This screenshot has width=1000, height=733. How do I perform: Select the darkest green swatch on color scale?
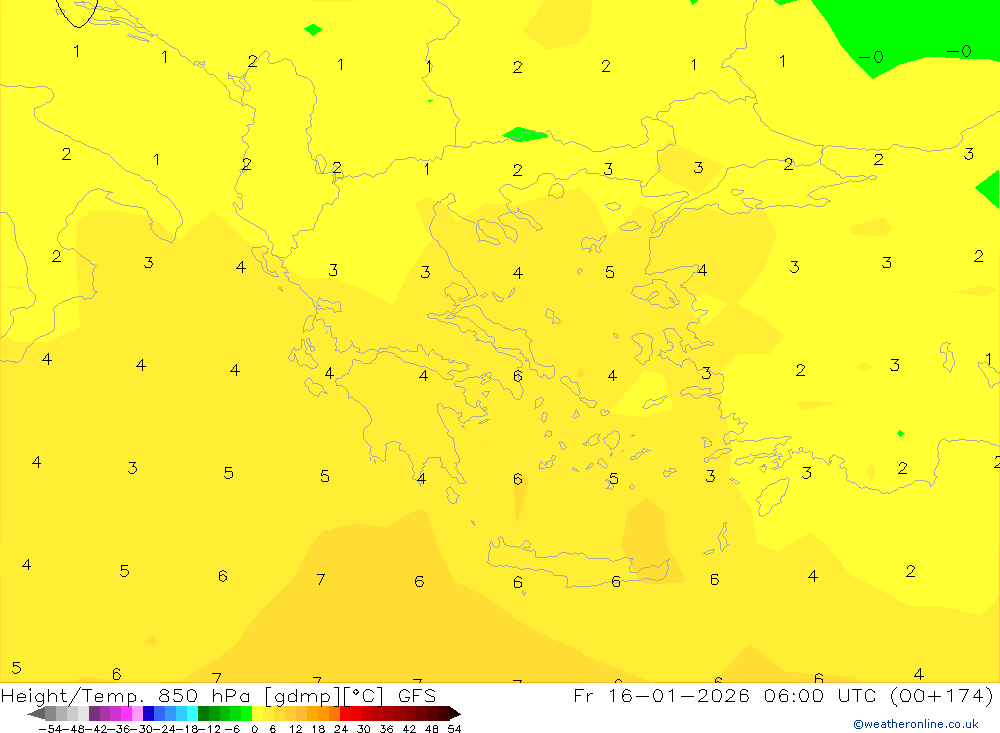(x=203, y=713)
